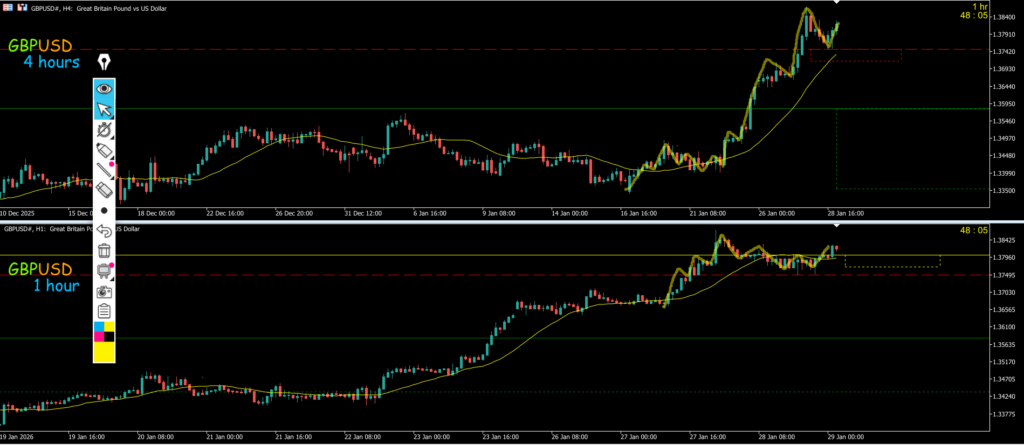Open the whiteboard screen icon with pink dot

coord(104,271)
